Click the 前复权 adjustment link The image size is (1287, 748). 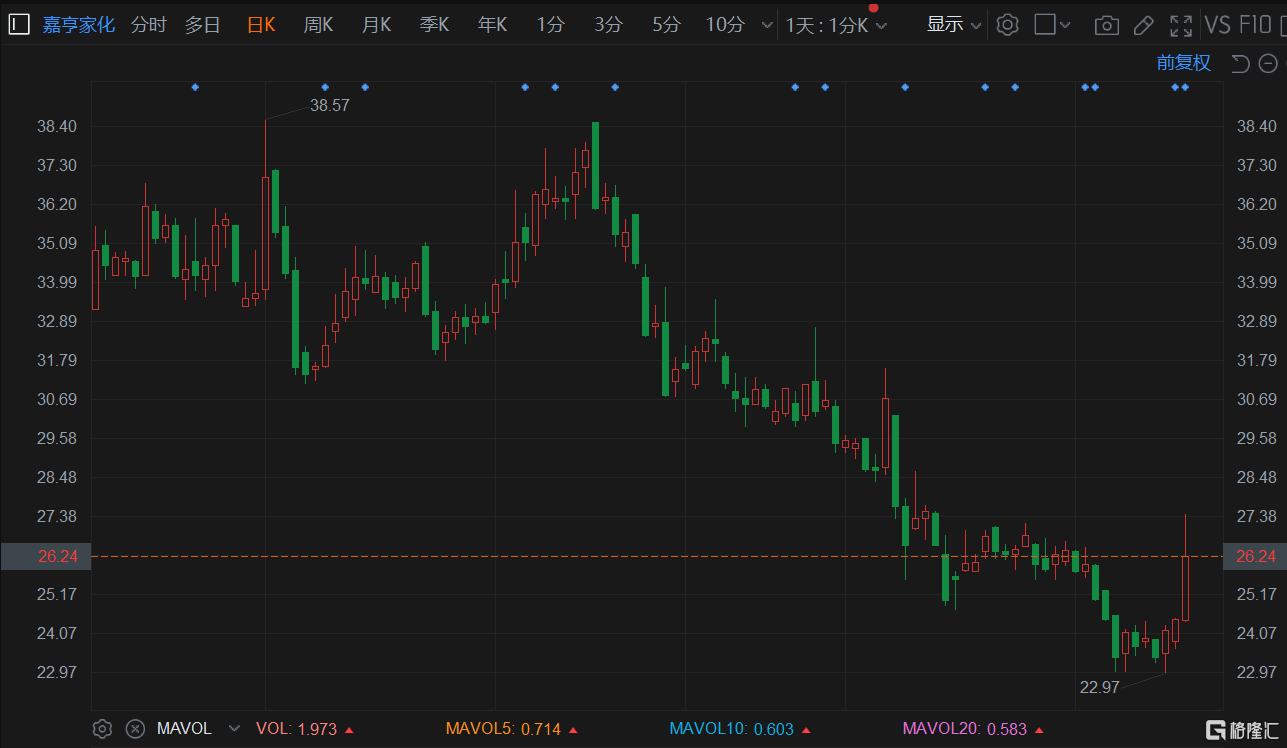tap(1183, 63)
